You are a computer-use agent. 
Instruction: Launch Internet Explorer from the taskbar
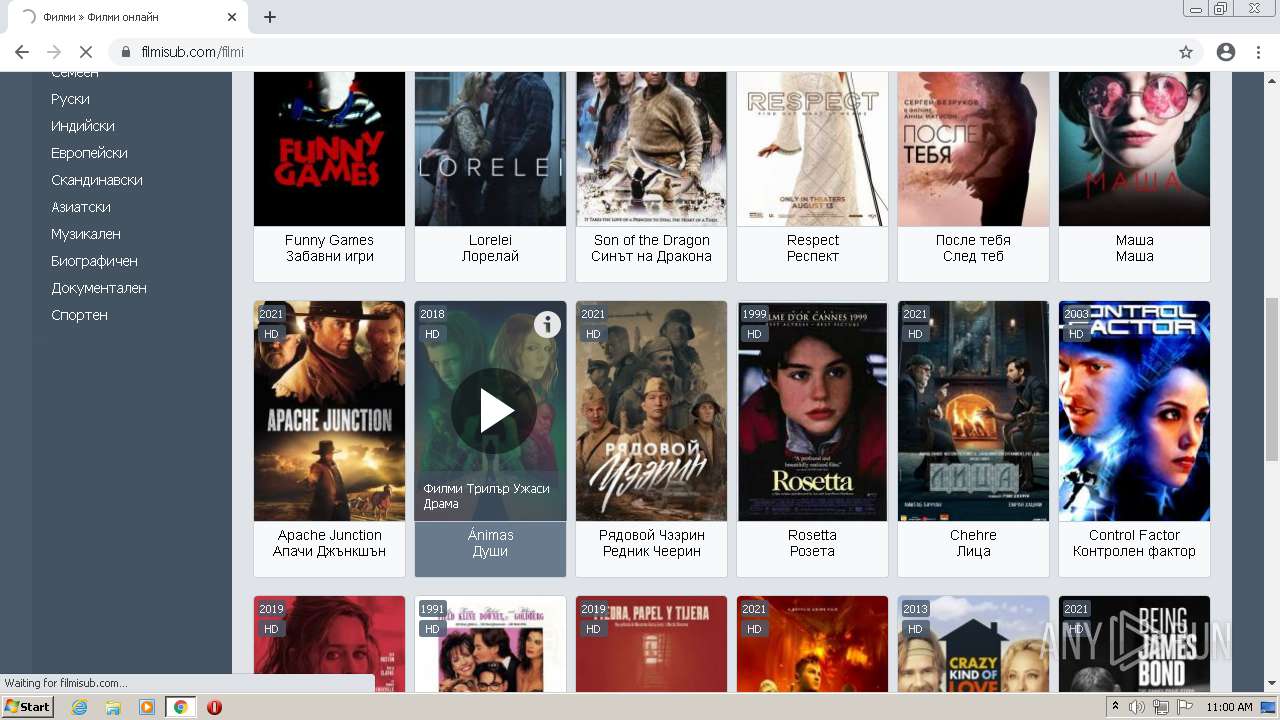(x=79, y=707)
